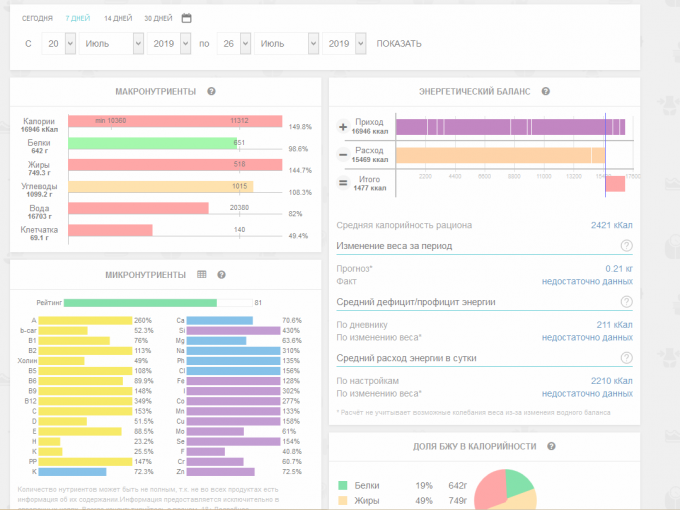This screenshot has width=680, height=510.
Task: Click help icon beside Изменение веса за период
Action: coord(626,245)
